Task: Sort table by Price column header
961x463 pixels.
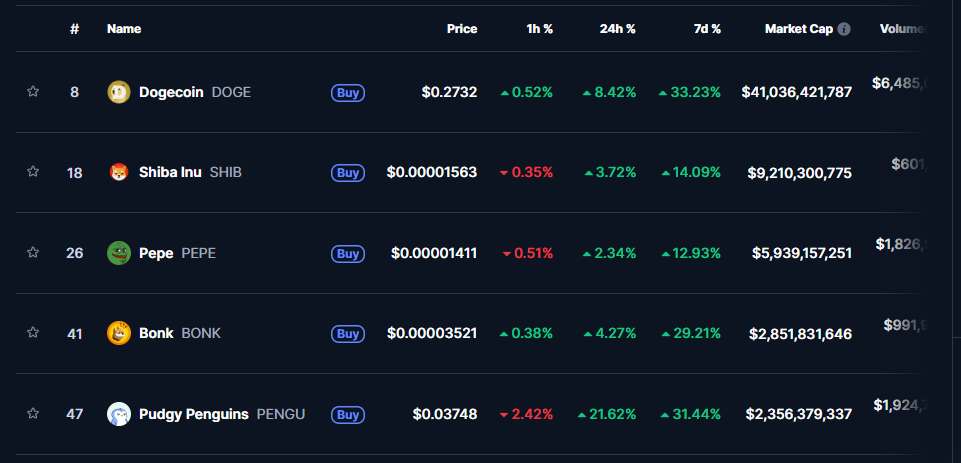Action: (462, 29)
